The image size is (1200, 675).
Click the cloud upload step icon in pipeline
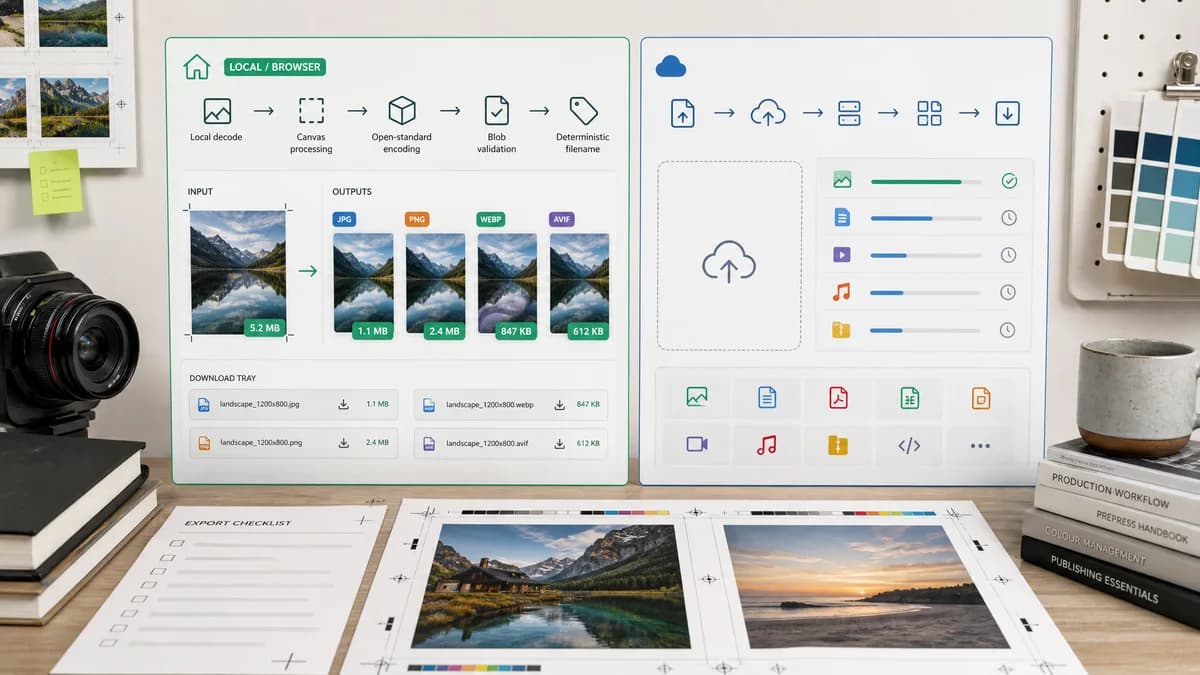[x=768, y=113]
